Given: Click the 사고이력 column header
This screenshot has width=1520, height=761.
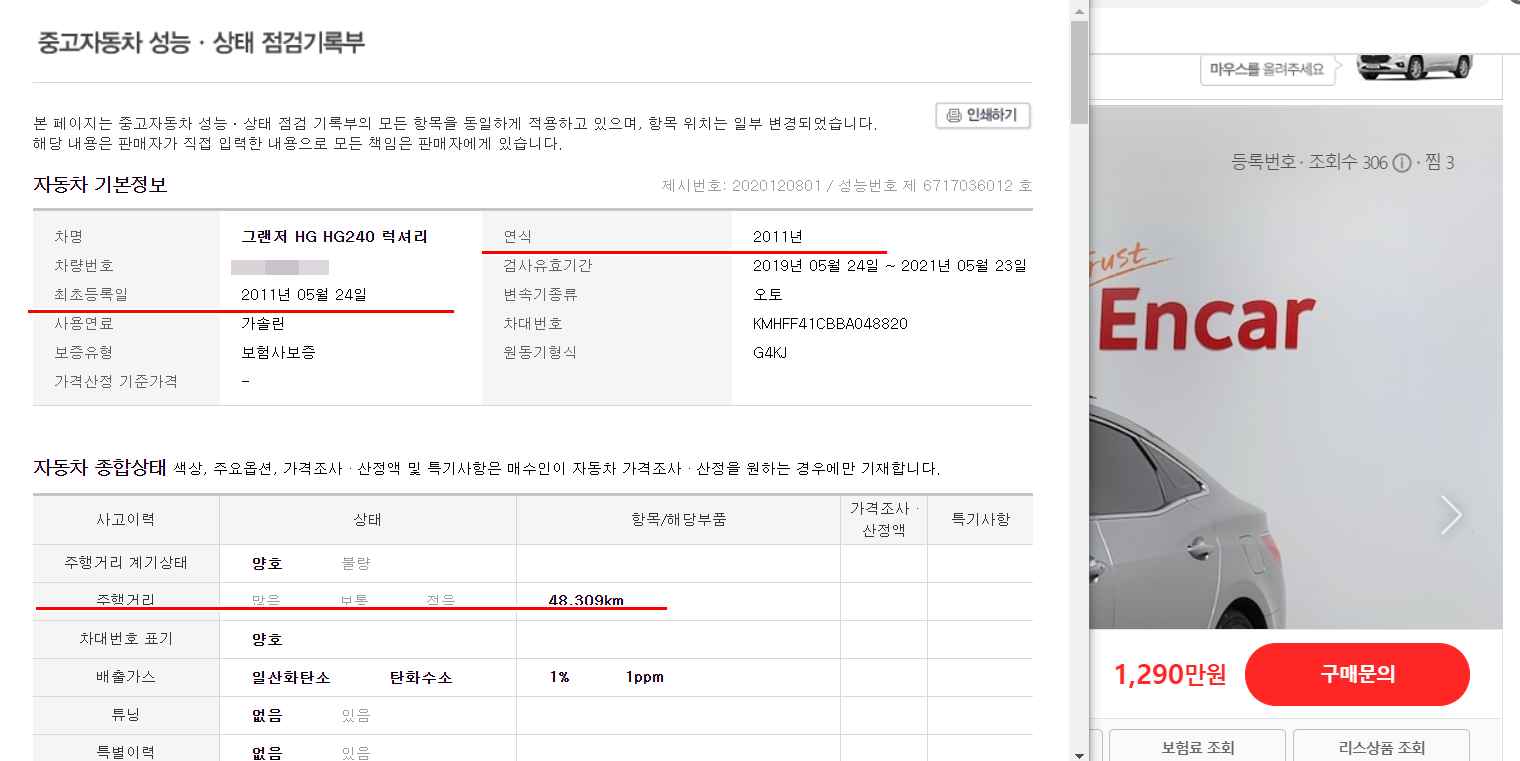Looking at the screenshot, I should click(126, 520).
